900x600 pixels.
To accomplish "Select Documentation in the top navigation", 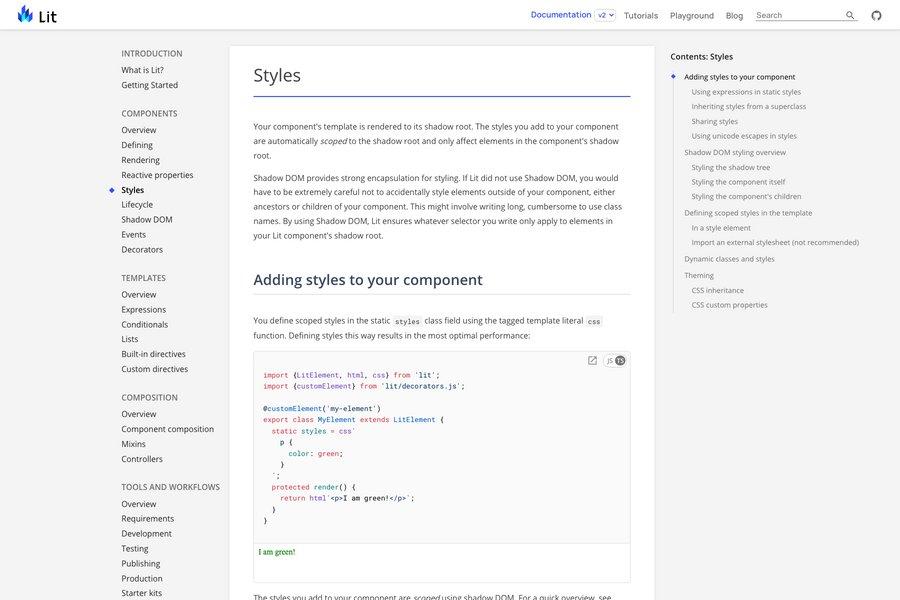I will (x=559, y=12).
